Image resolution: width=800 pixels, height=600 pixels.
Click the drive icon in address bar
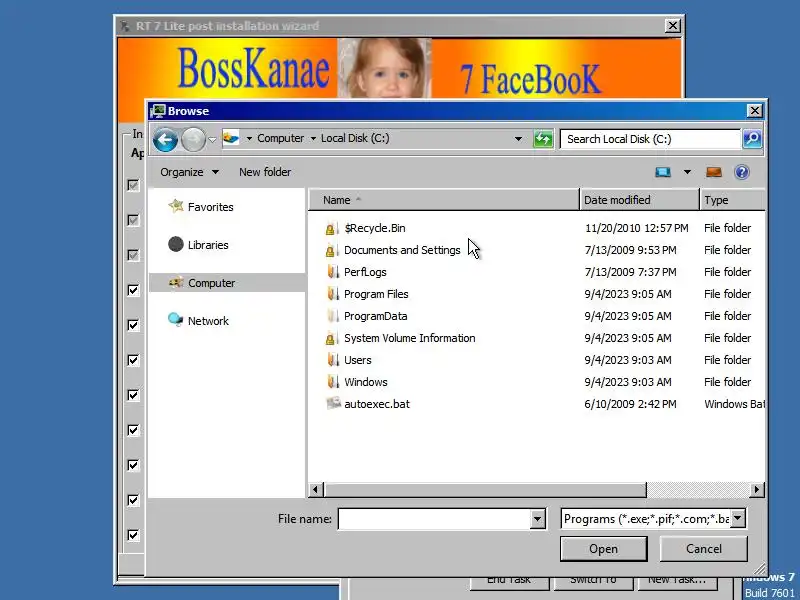click(231, 138)
